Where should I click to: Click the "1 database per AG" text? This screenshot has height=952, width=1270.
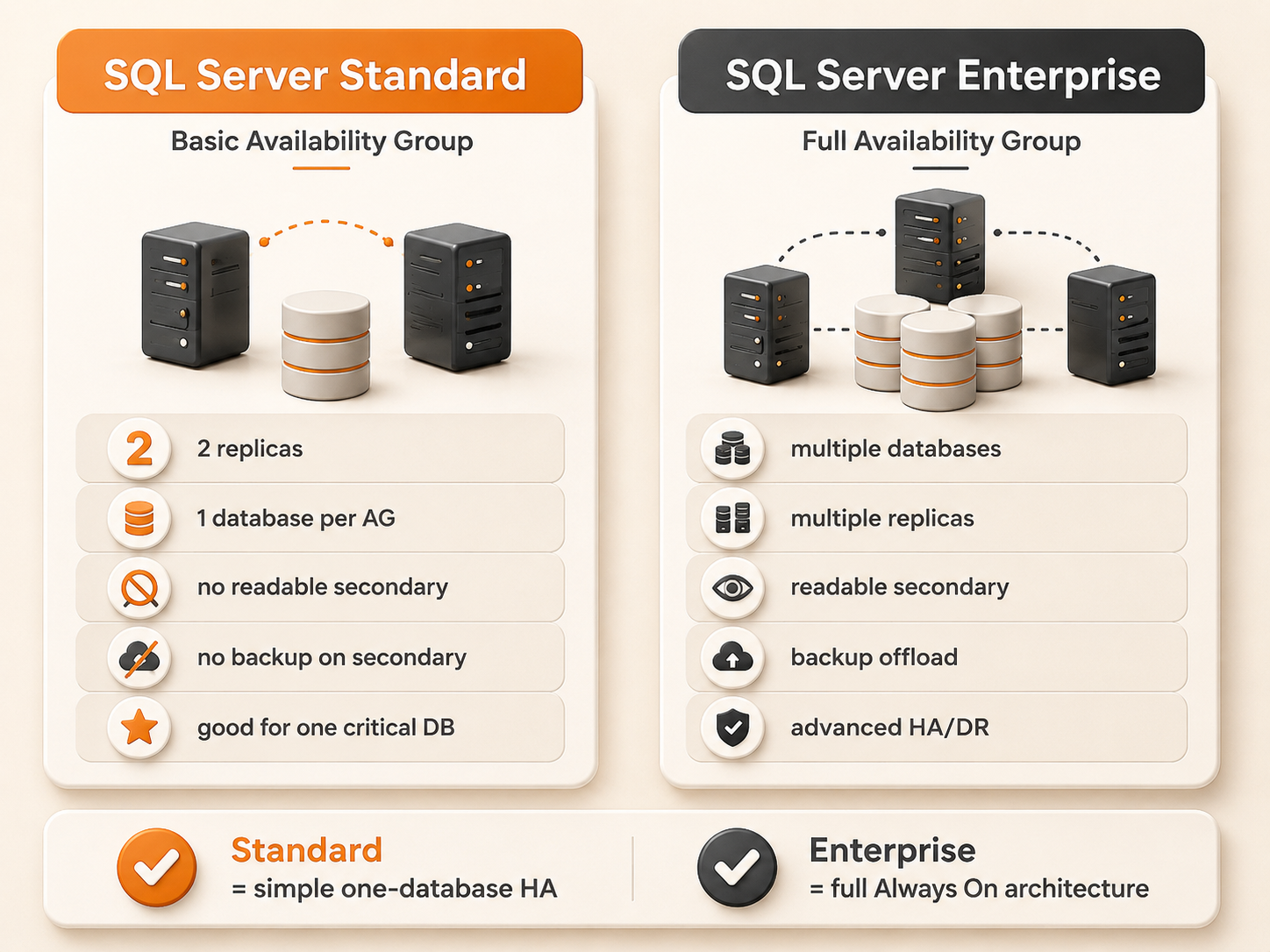(x=296, y=518)
